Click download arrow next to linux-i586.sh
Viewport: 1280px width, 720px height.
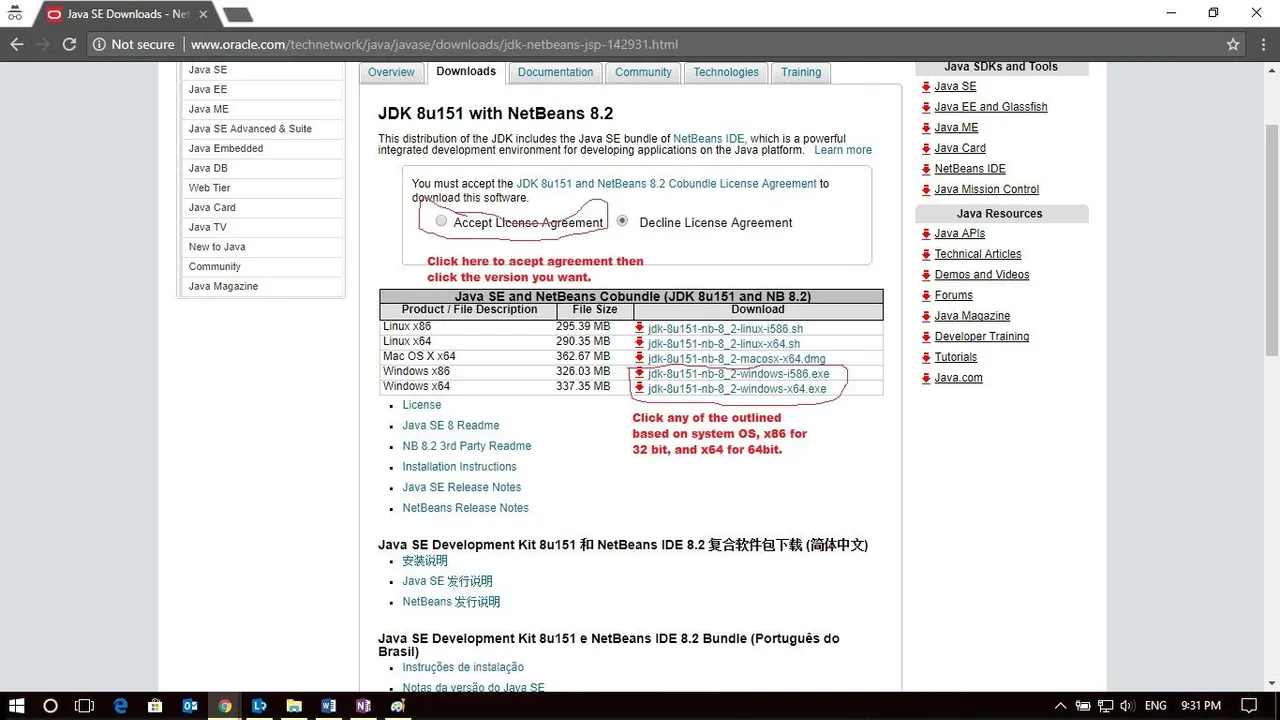point(640,327)
